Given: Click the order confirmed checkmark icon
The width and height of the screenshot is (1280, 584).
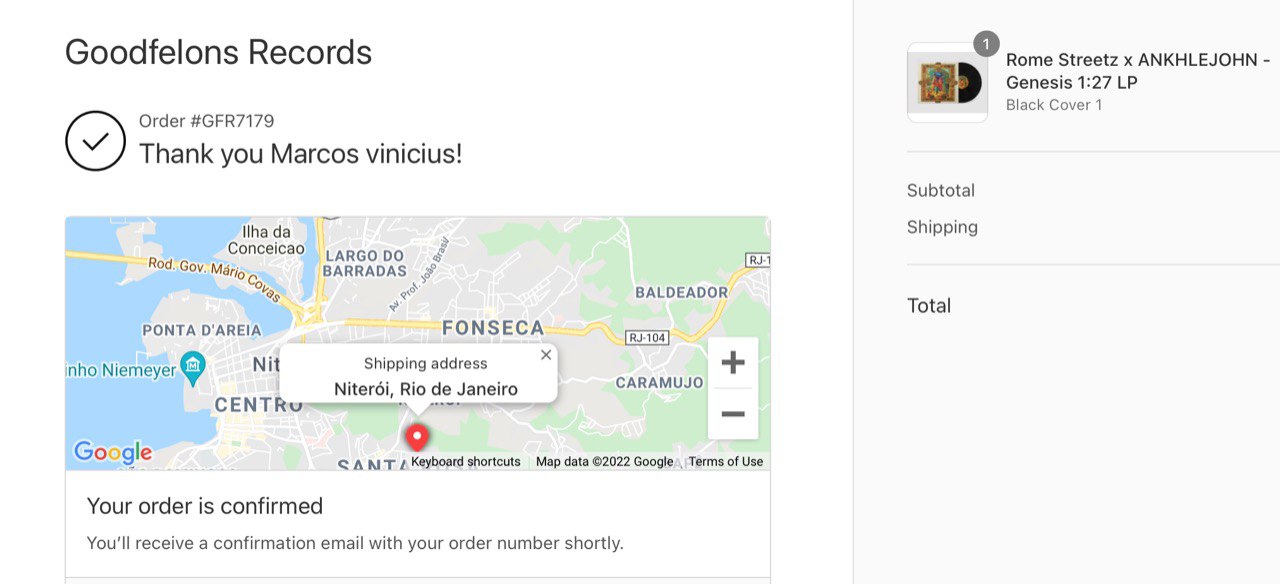Looking at the screenshot, I should click(x=95, y=141).
